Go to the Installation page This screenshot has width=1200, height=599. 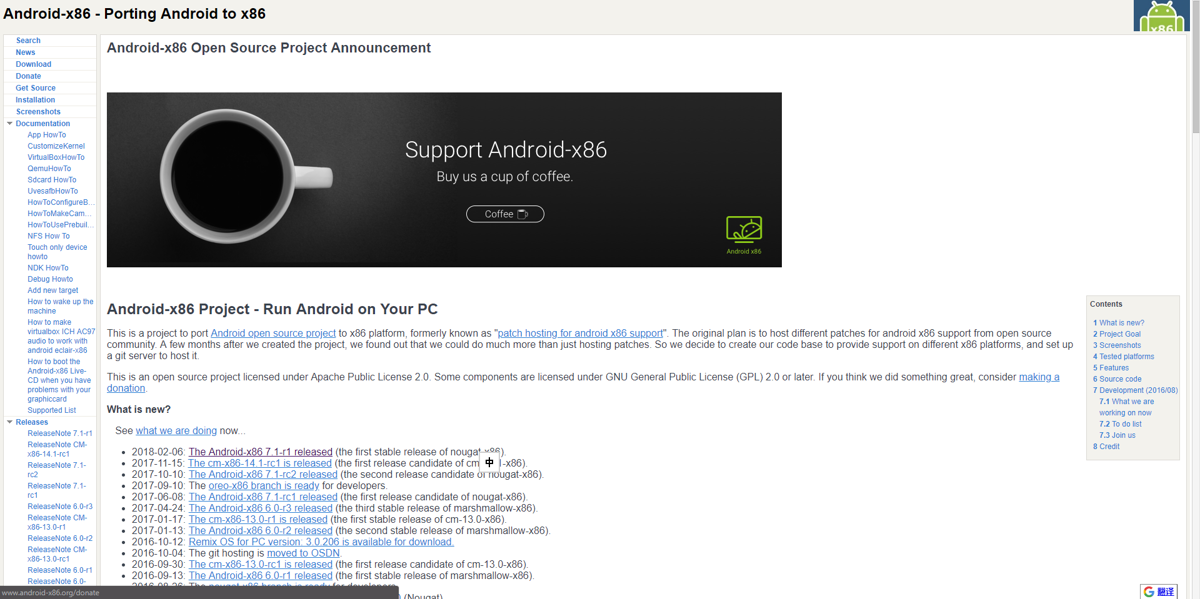tap(35, 100)
